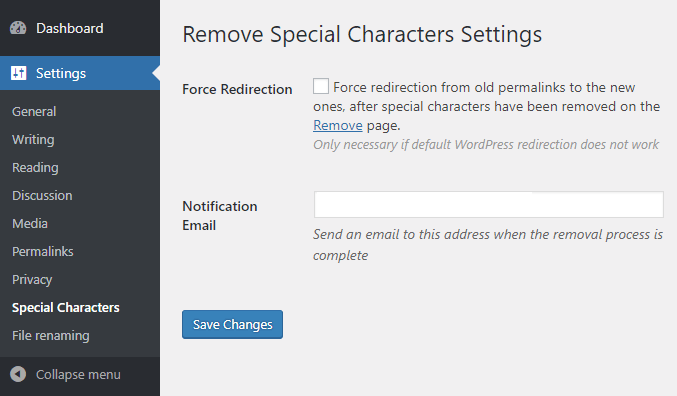Click the Collapse menu label

point(78,374)
